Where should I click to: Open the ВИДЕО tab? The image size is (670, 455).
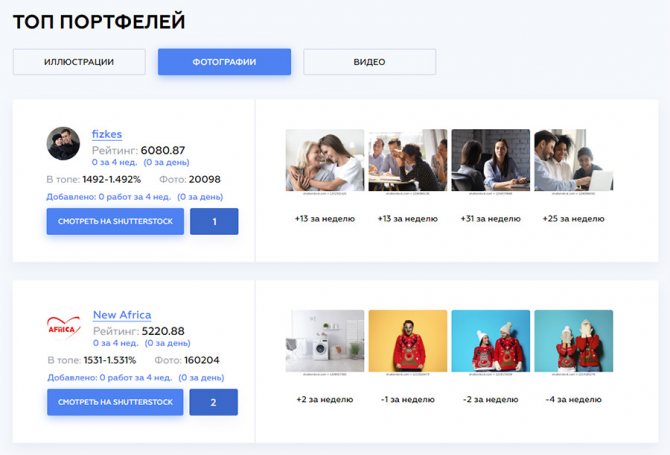click(x=370, y=62)
